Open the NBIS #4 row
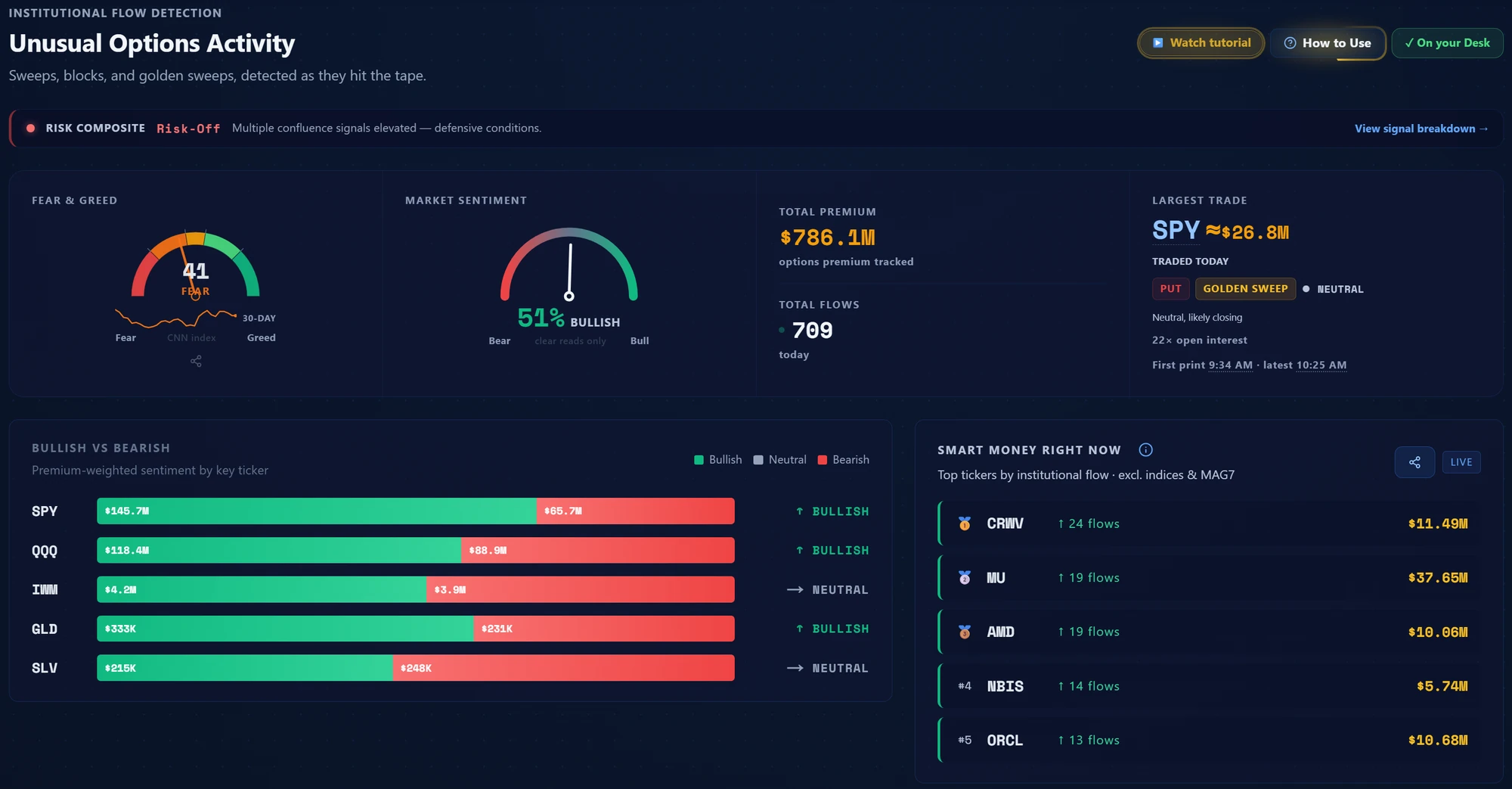Viewport: 1512px width, 789px height. [1209, 686]
